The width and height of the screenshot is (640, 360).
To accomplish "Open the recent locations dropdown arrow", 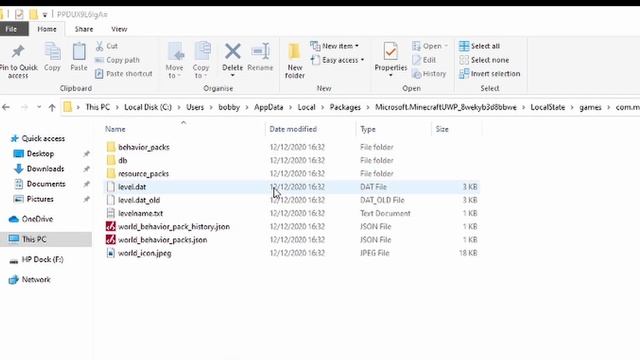I will [x=39, y=107].
